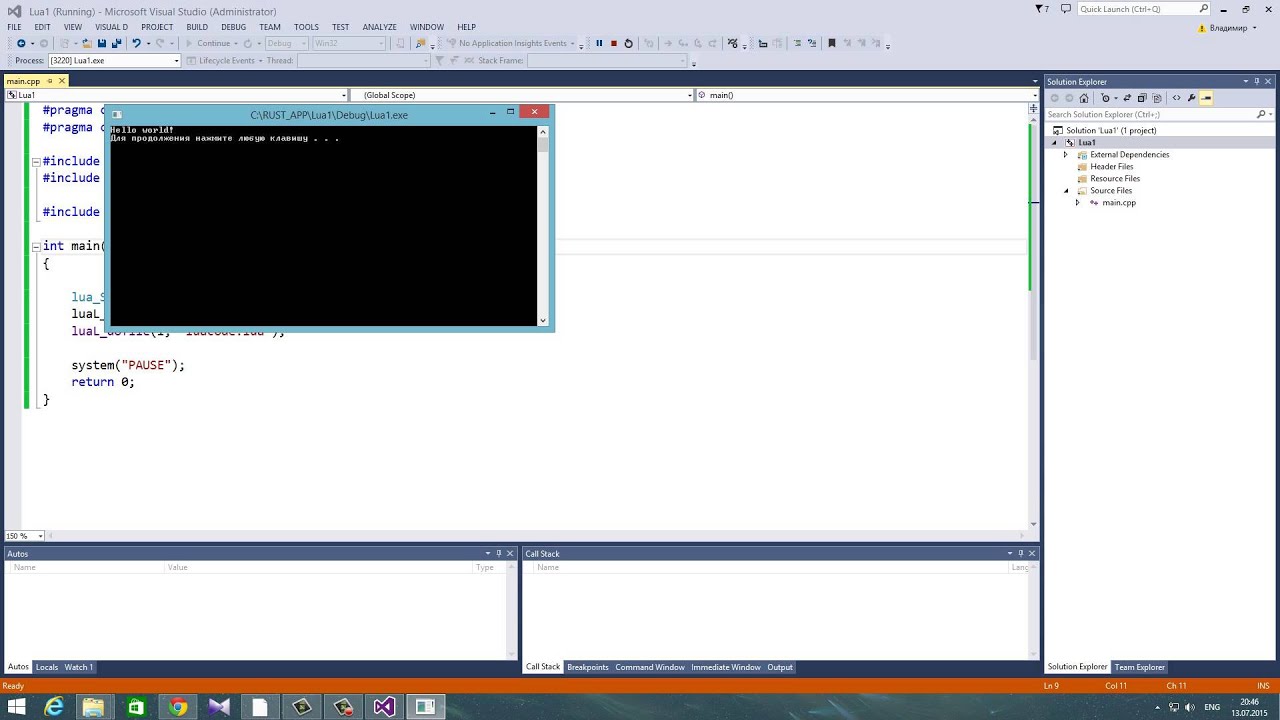This screenshot has width=1280, height=720.
Task: Click the Visual Studio taskbar icon
Action: (385, 707)
